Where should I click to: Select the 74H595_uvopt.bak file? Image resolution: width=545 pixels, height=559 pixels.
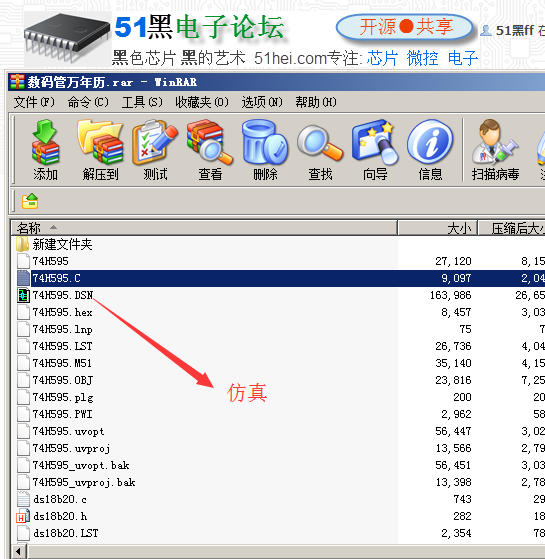[81, 465]
